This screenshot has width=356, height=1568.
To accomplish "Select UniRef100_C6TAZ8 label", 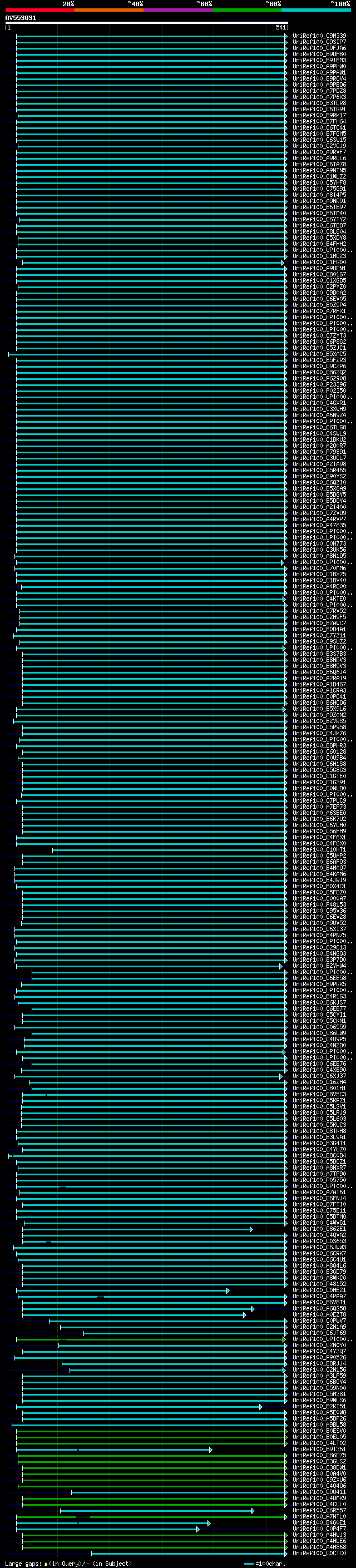I will coord(319,164).
